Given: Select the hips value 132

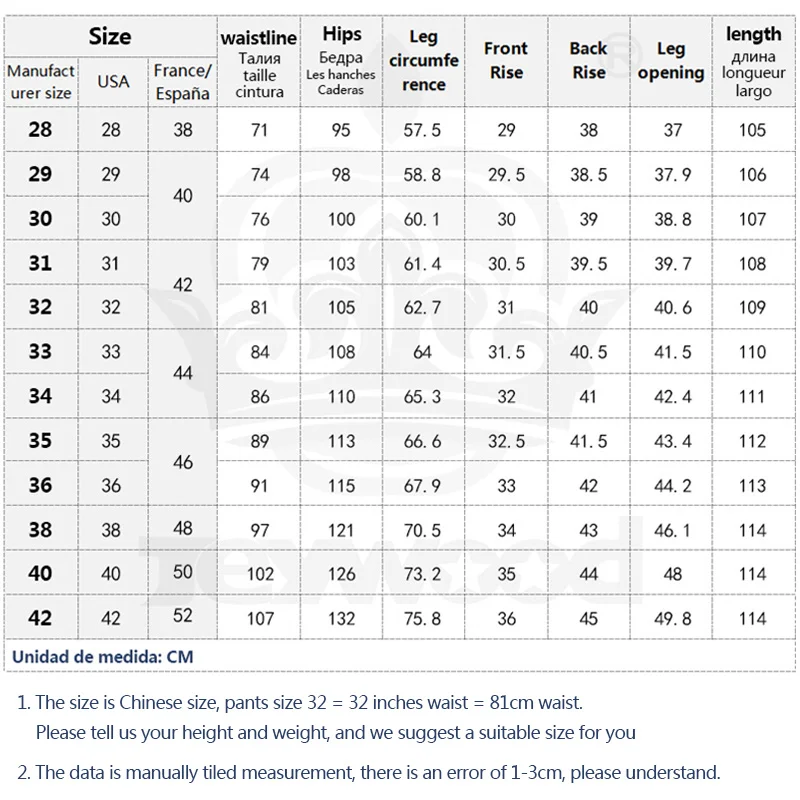Looking at the screenshot, I should 341,618.
